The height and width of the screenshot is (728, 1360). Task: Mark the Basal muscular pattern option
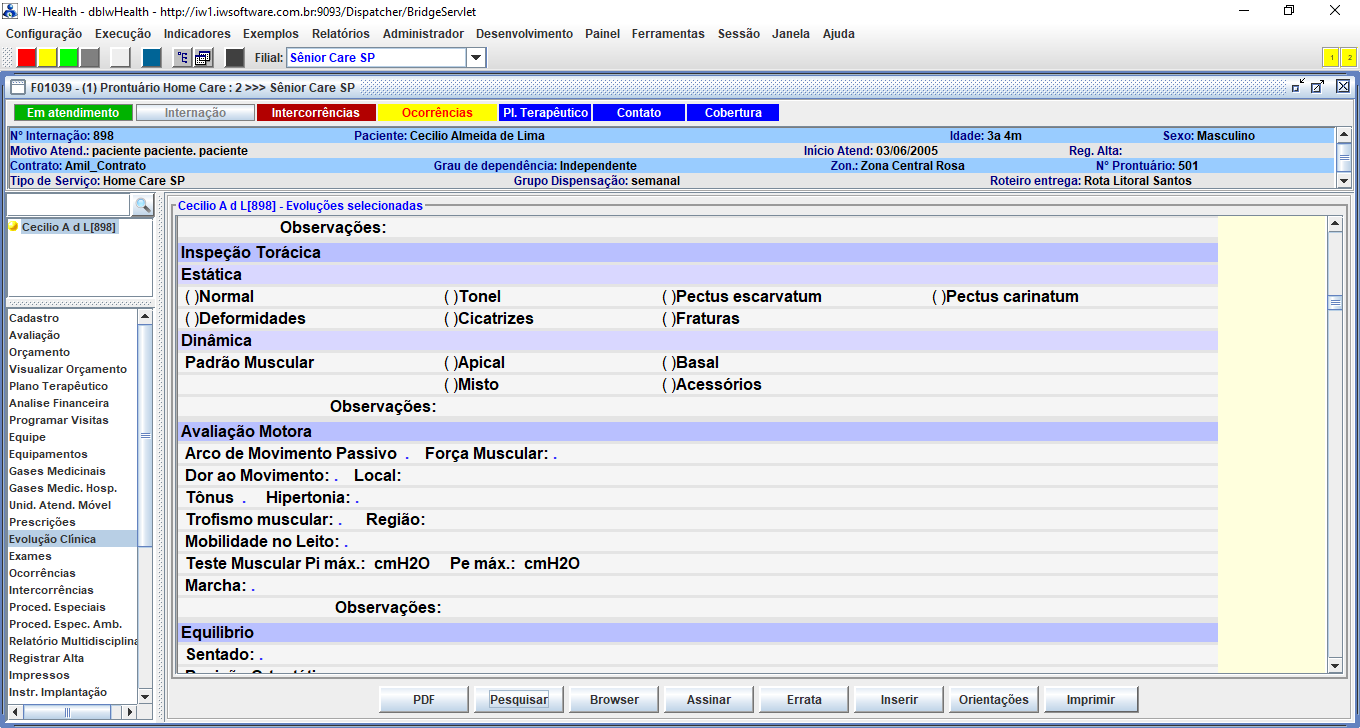point(669,363)
